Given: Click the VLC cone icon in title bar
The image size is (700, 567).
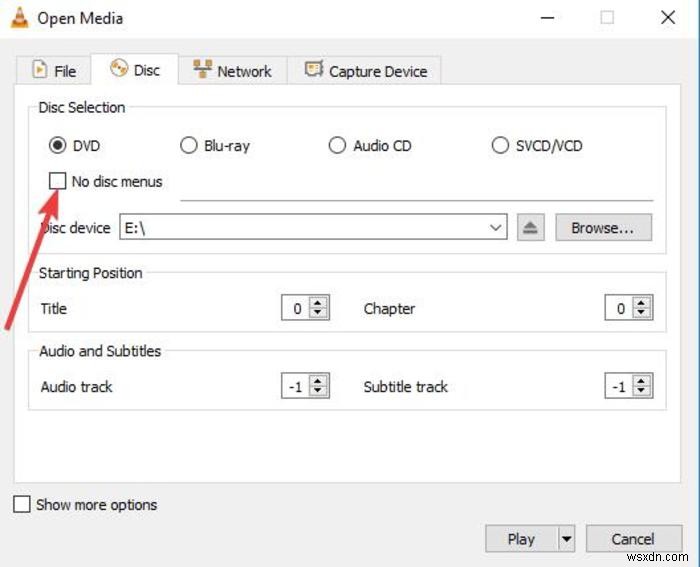Looking at the screenshot, I should [x=20, y=18].
